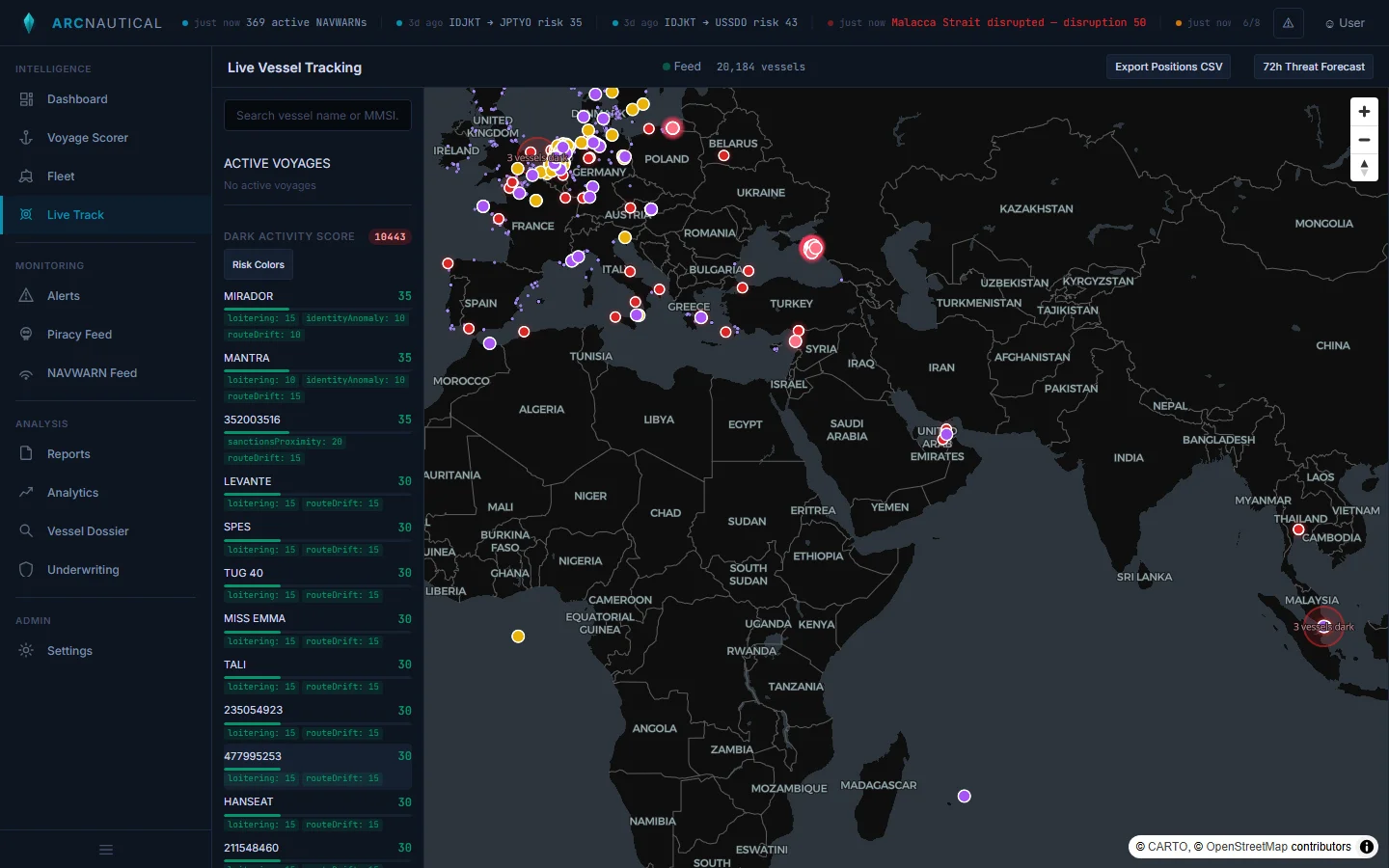
Task: Open the Voyage Scorer page
Action: click(106, 138)
